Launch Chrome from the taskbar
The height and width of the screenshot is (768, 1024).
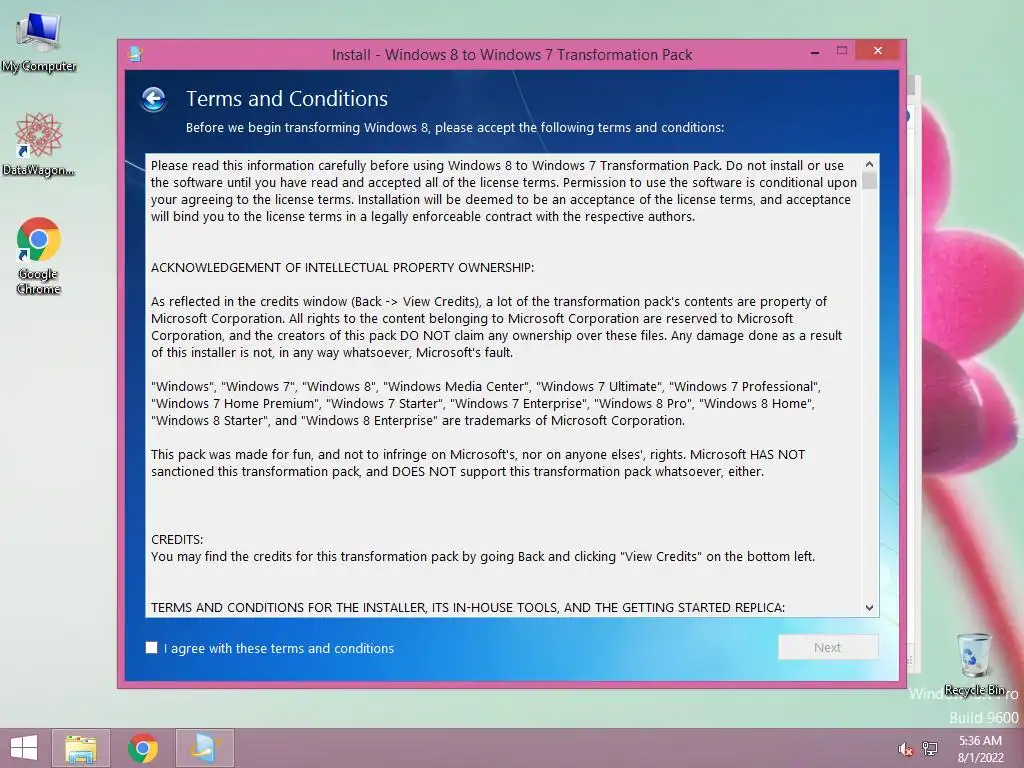pos(142,748)
